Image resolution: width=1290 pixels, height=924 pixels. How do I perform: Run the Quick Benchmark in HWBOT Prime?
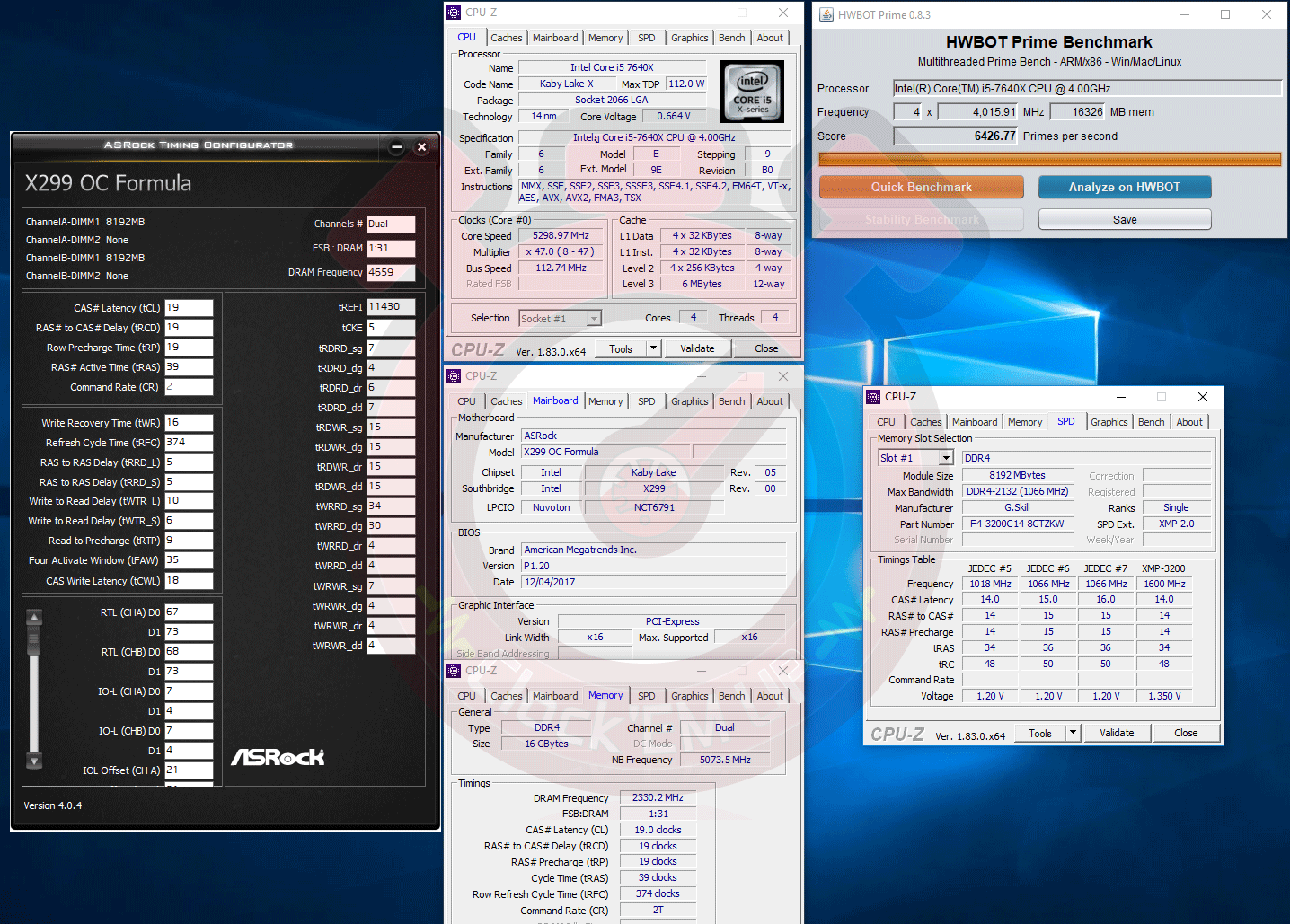click(x=921, y=187)
